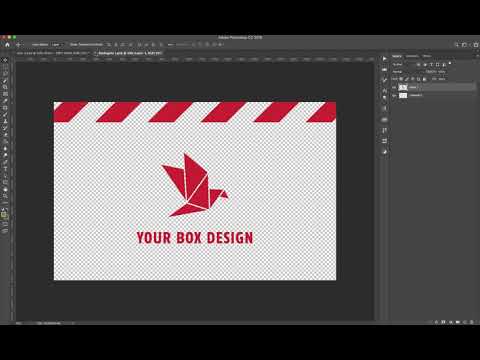Switch to the first document tab
The height and width of the screenshot is (360, 480).
[x=53, y=53]
